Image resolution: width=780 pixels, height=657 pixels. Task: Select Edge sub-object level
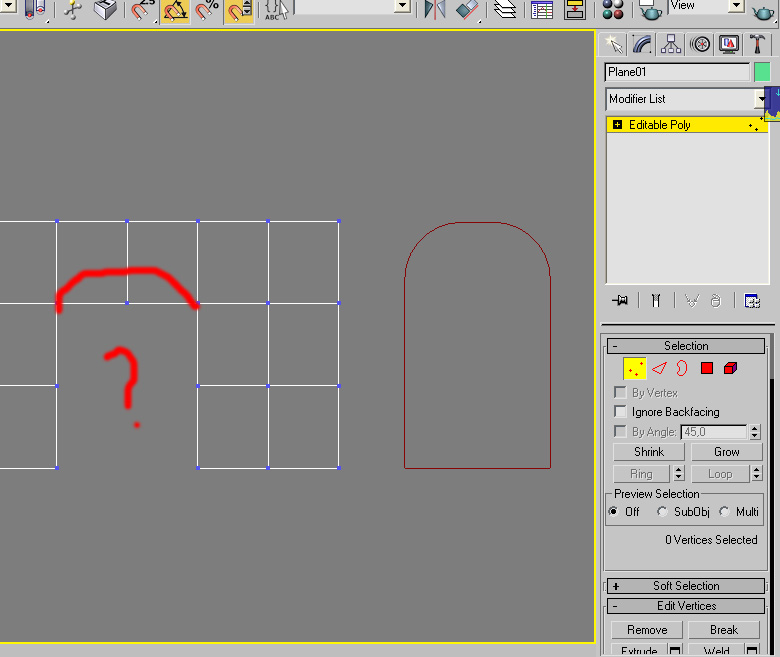pyautogui.click(x=659, y=369)
